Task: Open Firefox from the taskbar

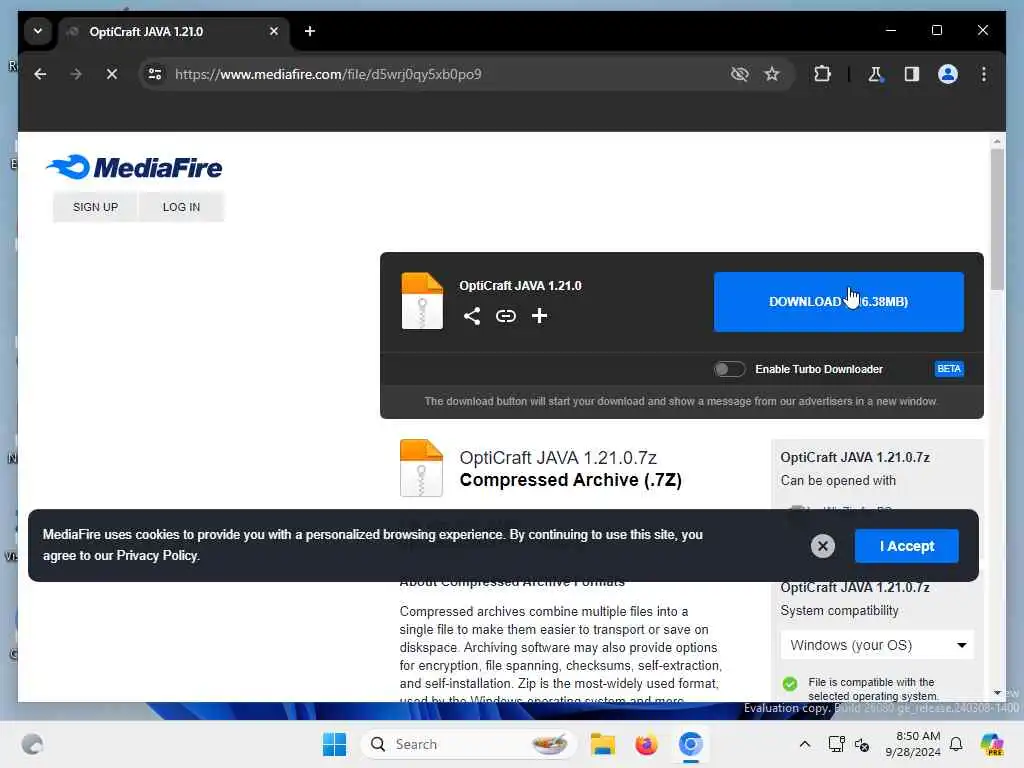Action: [646, 744]
